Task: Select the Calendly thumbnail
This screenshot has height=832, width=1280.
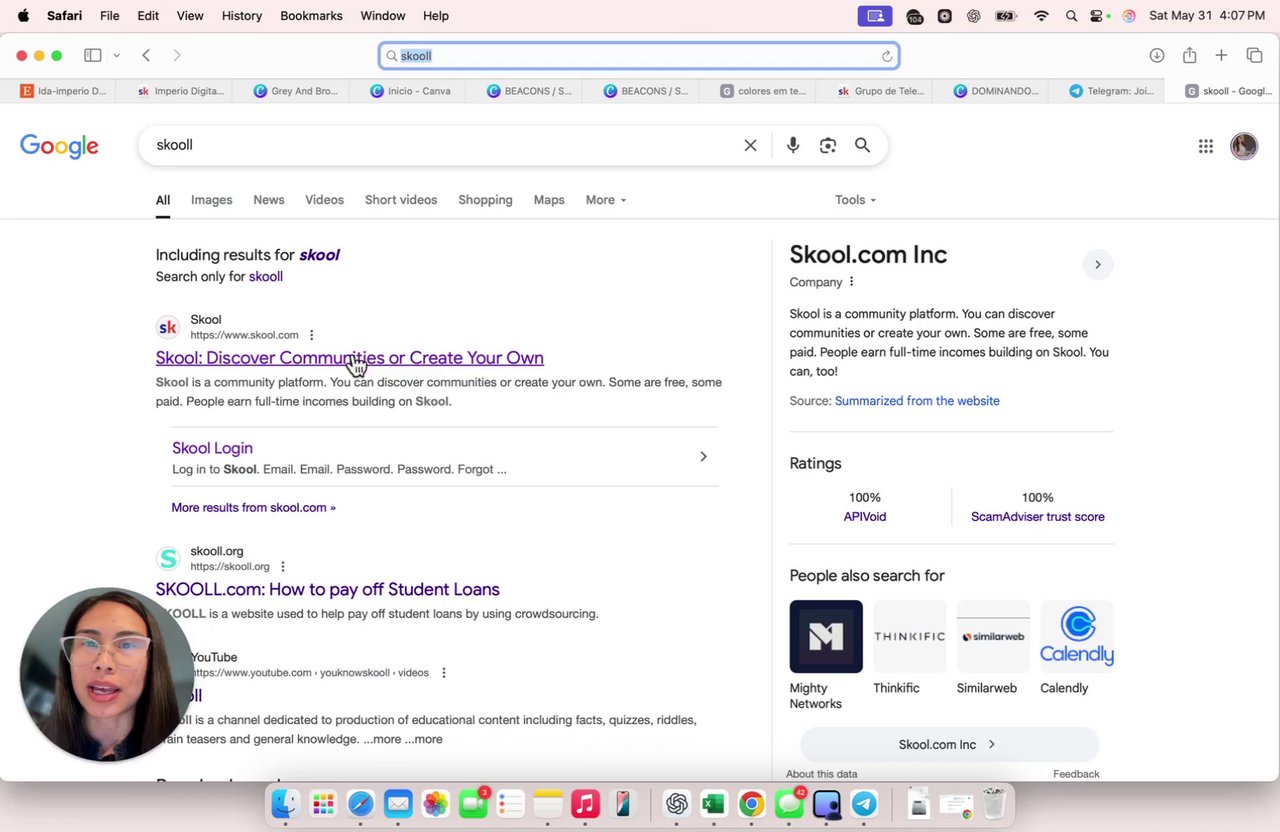Action: pos(1077,637)
